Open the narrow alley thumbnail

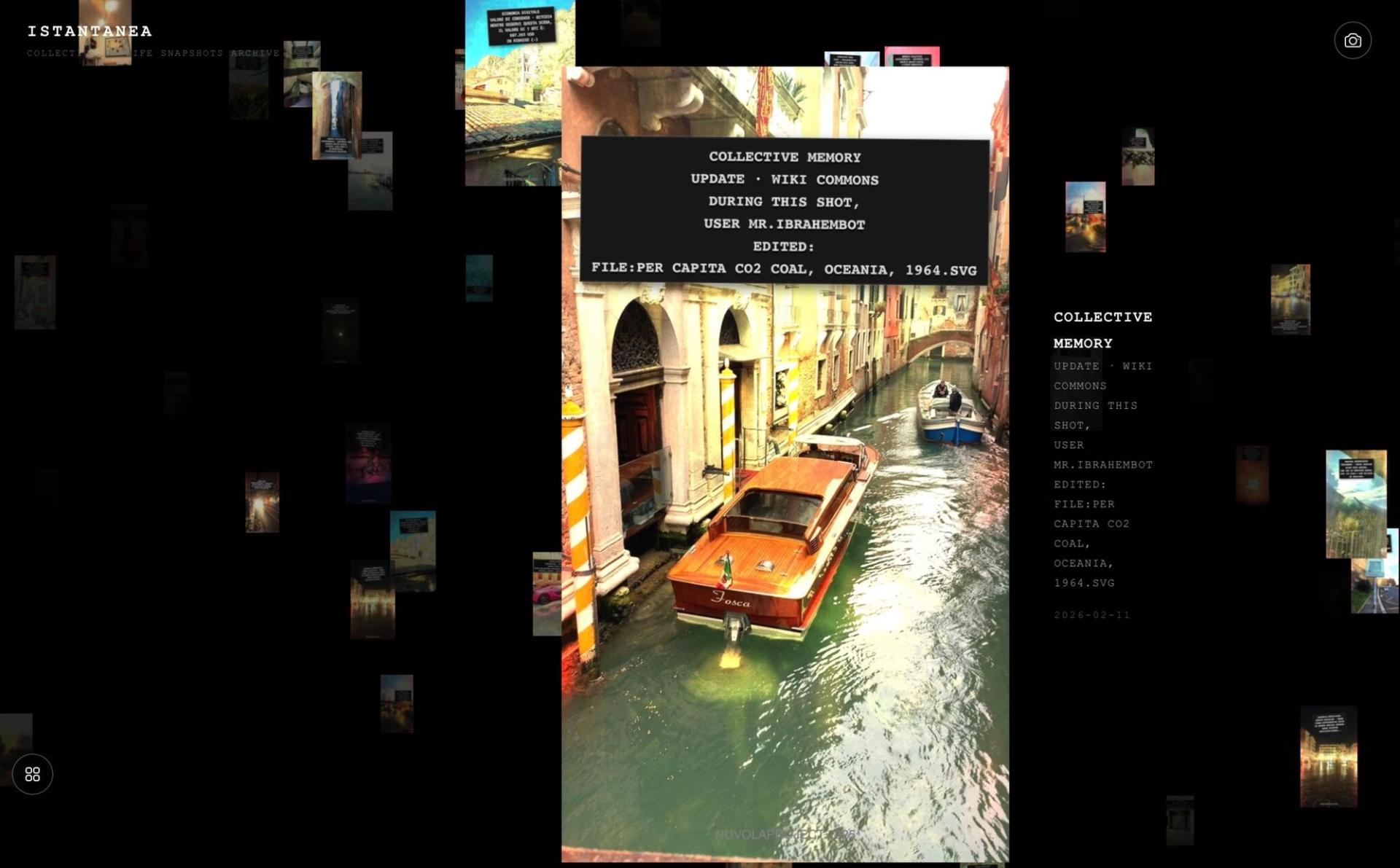tap(337, 115)
